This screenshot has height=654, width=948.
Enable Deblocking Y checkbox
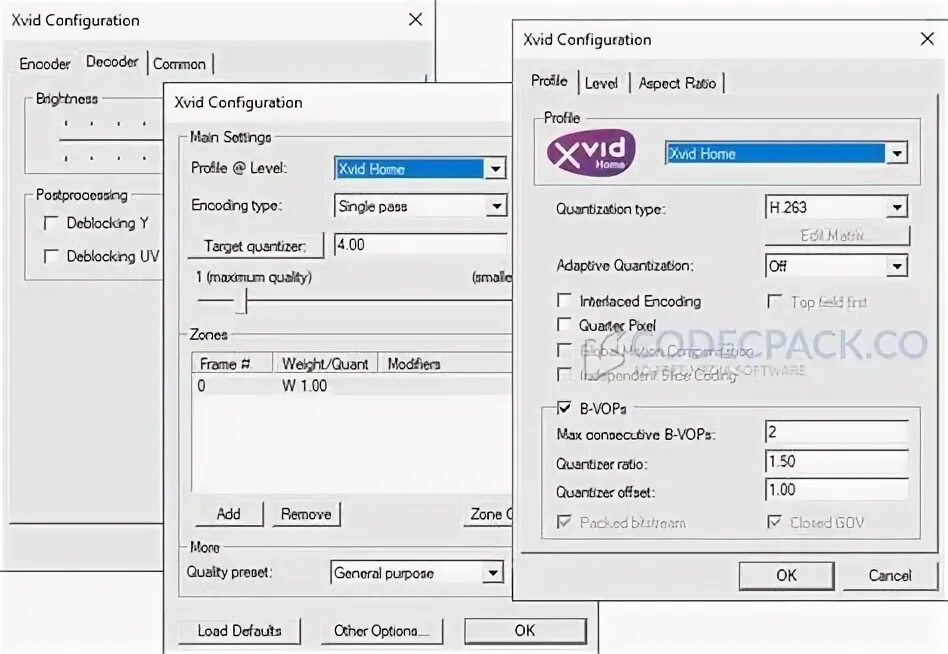[x=51, y=223]
